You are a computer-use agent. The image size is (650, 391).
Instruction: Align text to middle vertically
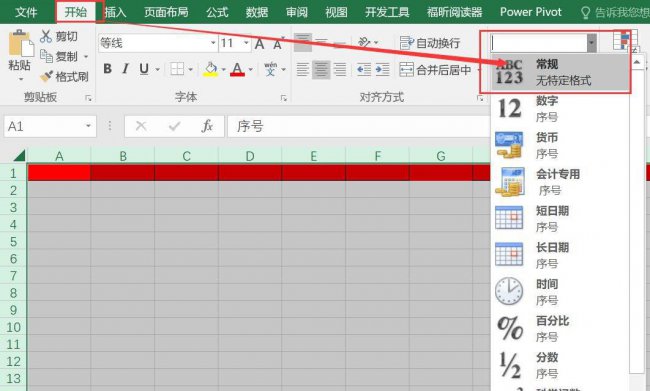click(x=321, y=42)
